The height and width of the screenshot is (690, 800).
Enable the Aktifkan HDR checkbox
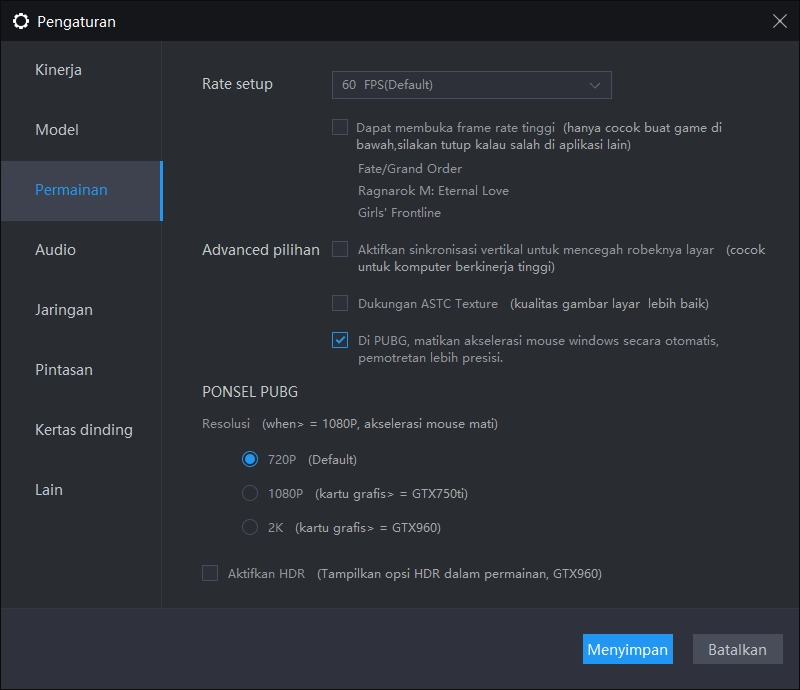click(210, 573)
